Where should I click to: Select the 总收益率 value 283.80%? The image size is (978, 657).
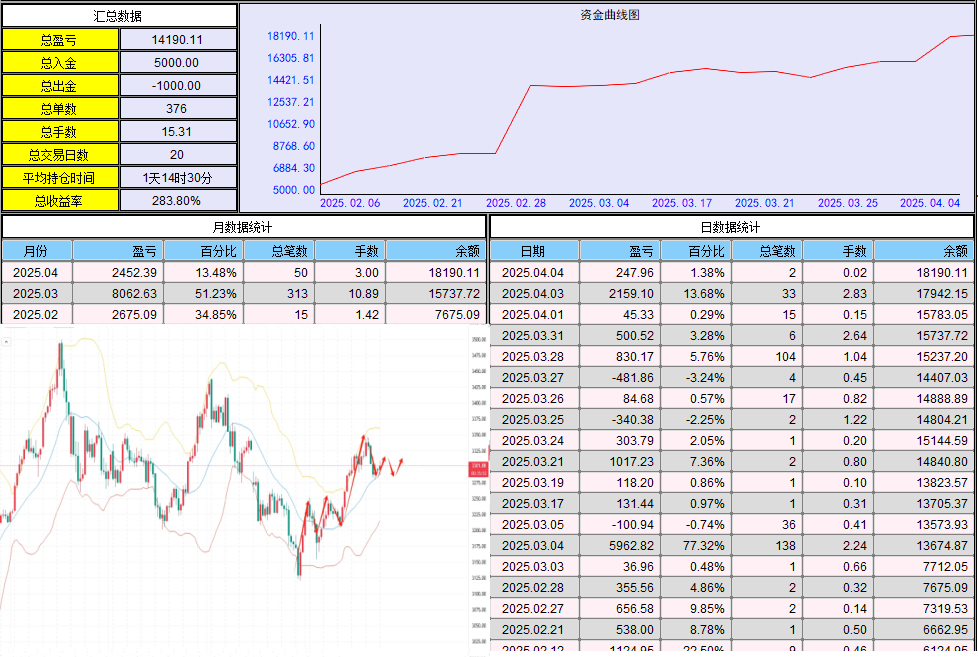(x=178, y=201)
